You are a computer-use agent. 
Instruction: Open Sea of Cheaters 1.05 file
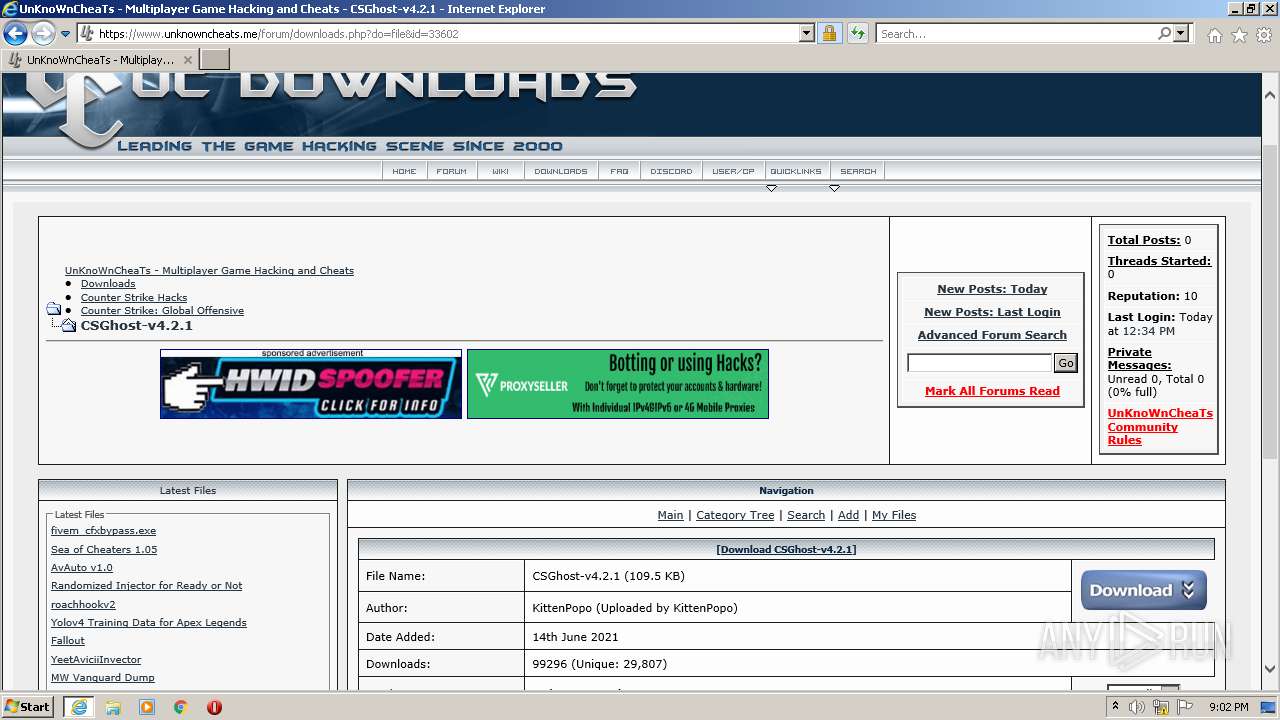click(104, 549)
